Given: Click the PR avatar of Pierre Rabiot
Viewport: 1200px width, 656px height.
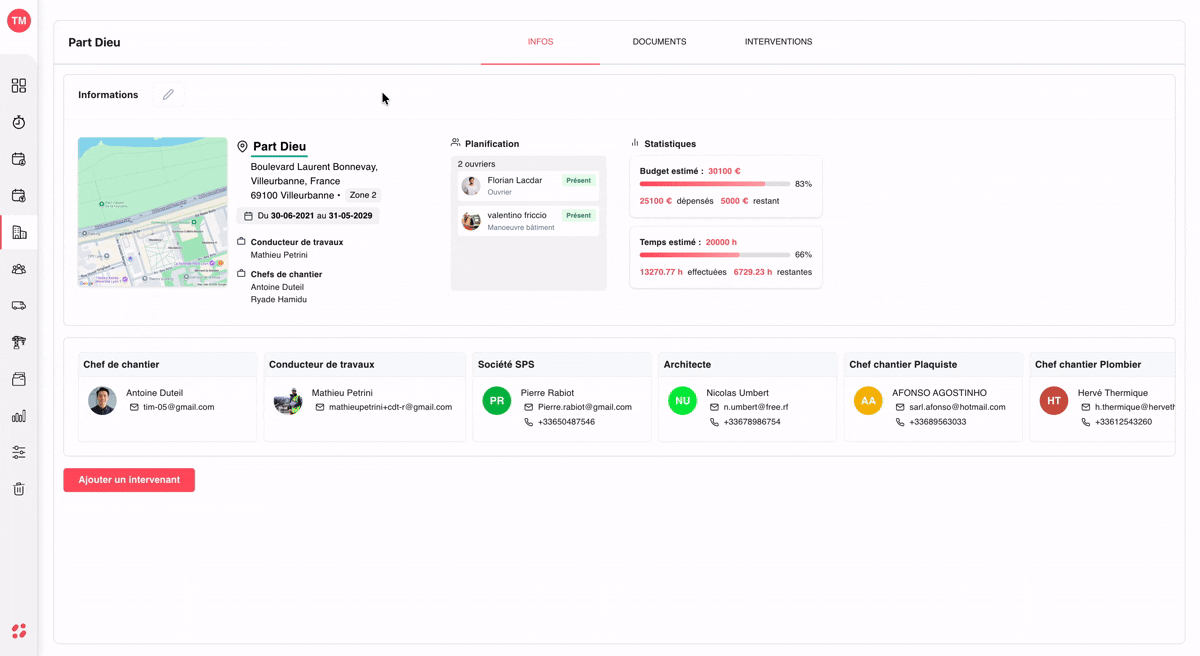Looking at the screenshot, I should [x=497, y=401].
